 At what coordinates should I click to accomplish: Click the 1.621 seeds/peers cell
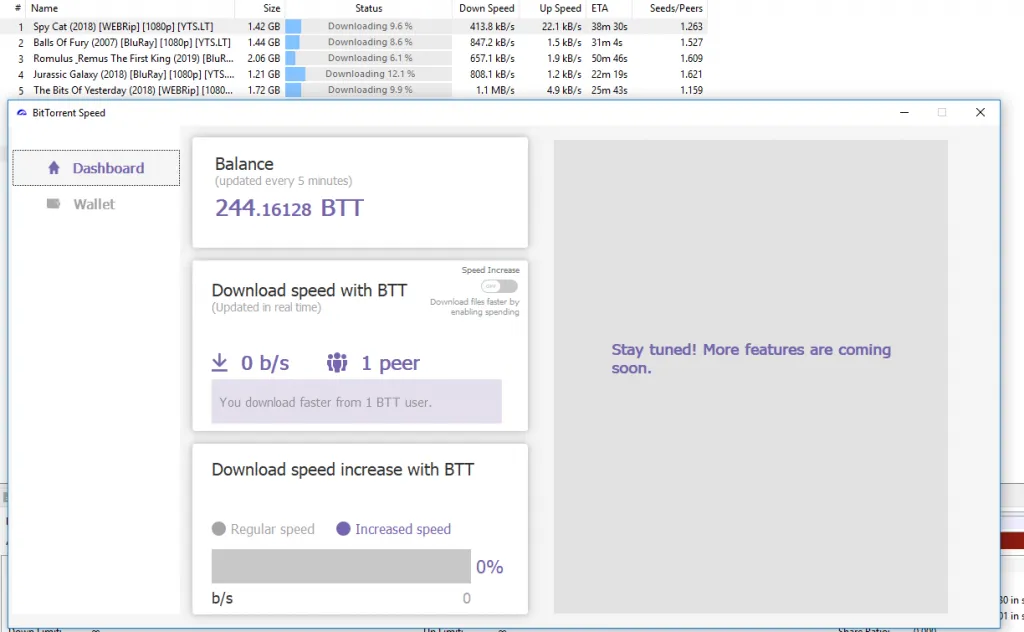pos(691,74)
